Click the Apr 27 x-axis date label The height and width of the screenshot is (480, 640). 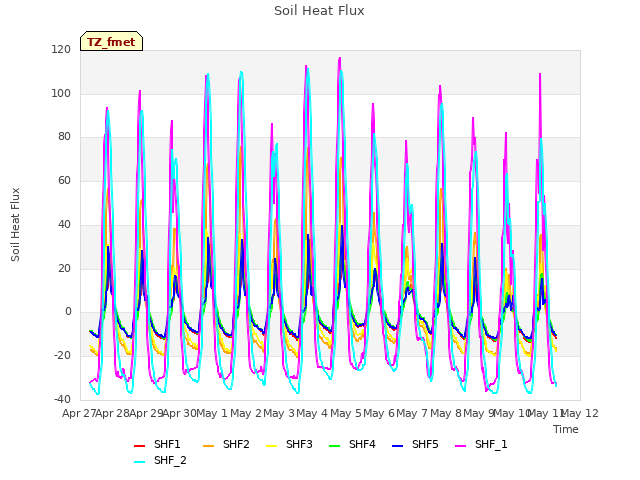click(x=78, y=413)
